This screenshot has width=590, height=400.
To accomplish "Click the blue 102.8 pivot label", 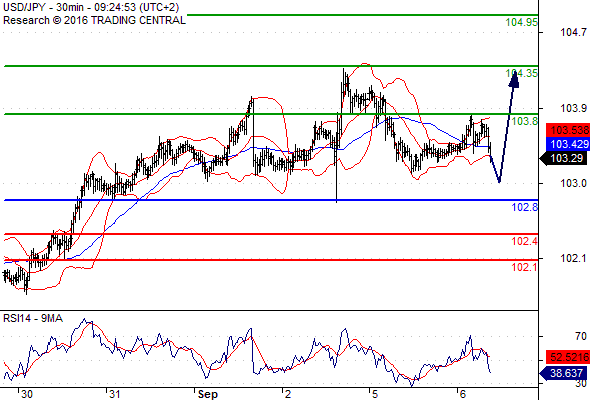I will tap(525, 207).
